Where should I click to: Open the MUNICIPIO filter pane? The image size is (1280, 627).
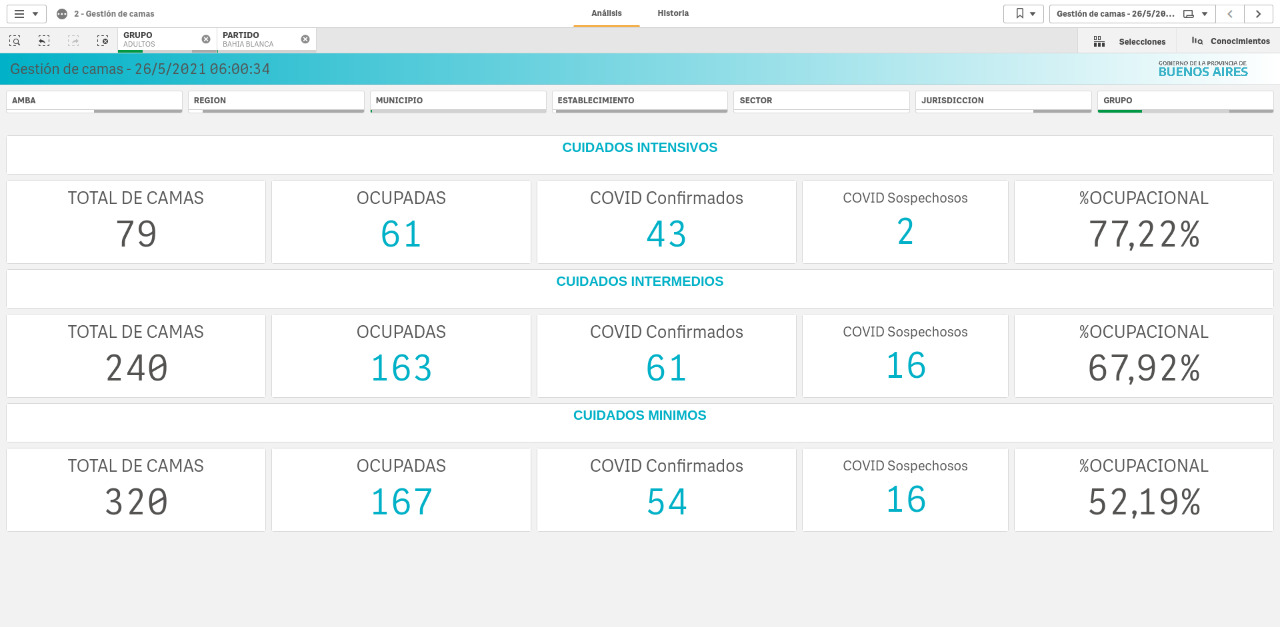click(x=458, y=101)
